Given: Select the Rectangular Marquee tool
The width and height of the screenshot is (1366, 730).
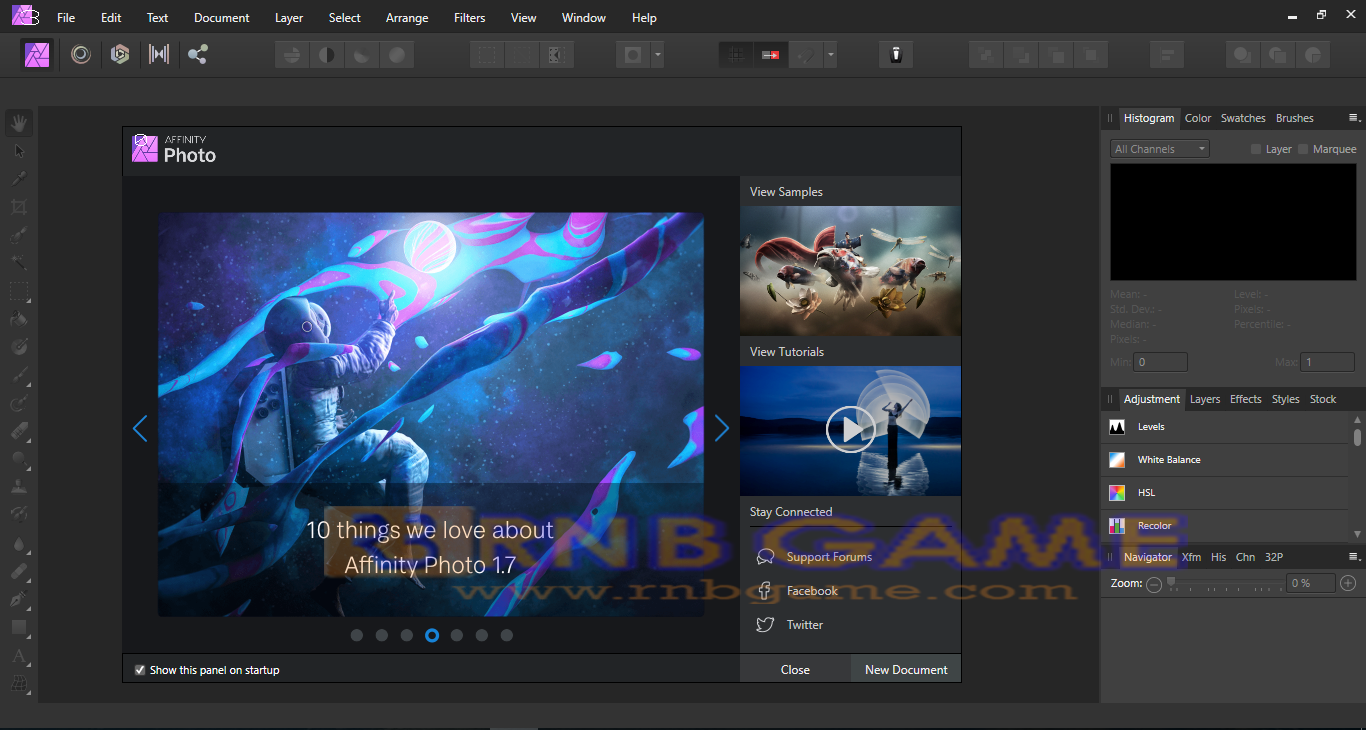Looking at the screenshot, I should (19, 291).
